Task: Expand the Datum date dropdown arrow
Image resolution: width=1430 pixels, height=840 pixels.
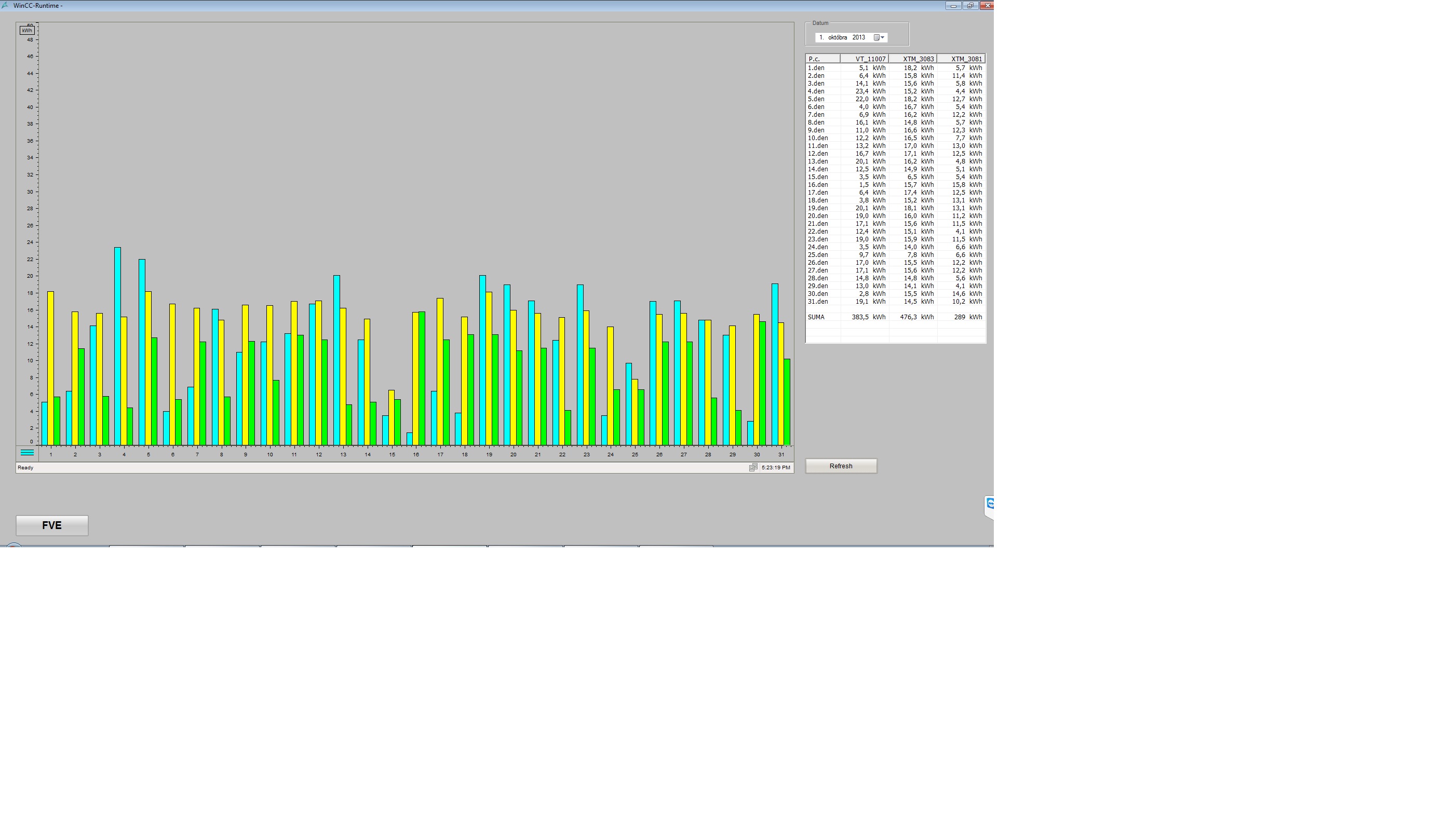Action: pyautogui.click(x=882, y=37)
